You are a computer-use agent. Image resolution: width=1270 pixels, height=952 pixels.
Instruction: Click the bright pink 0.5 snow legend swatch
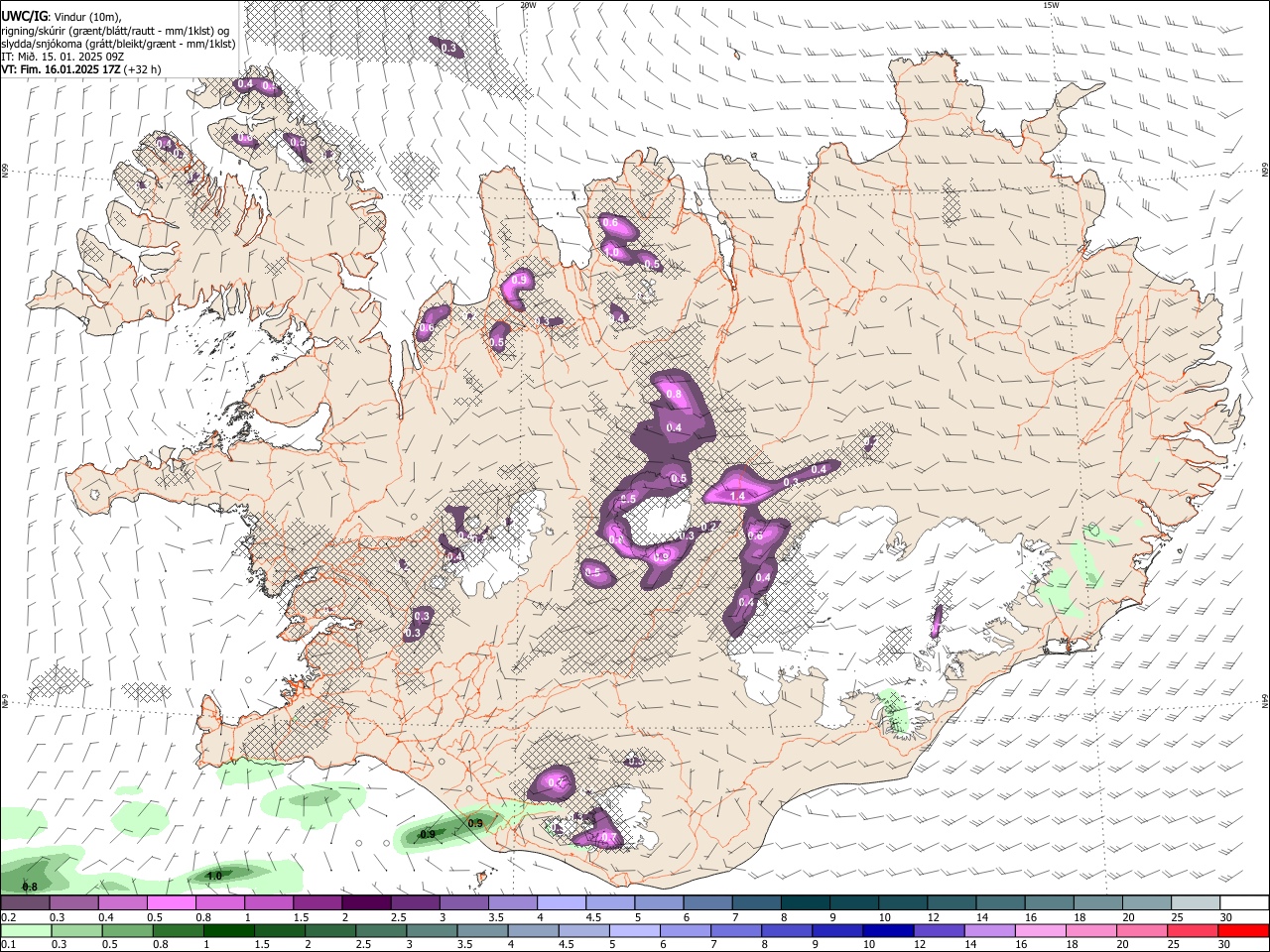(x=171, y=903)
